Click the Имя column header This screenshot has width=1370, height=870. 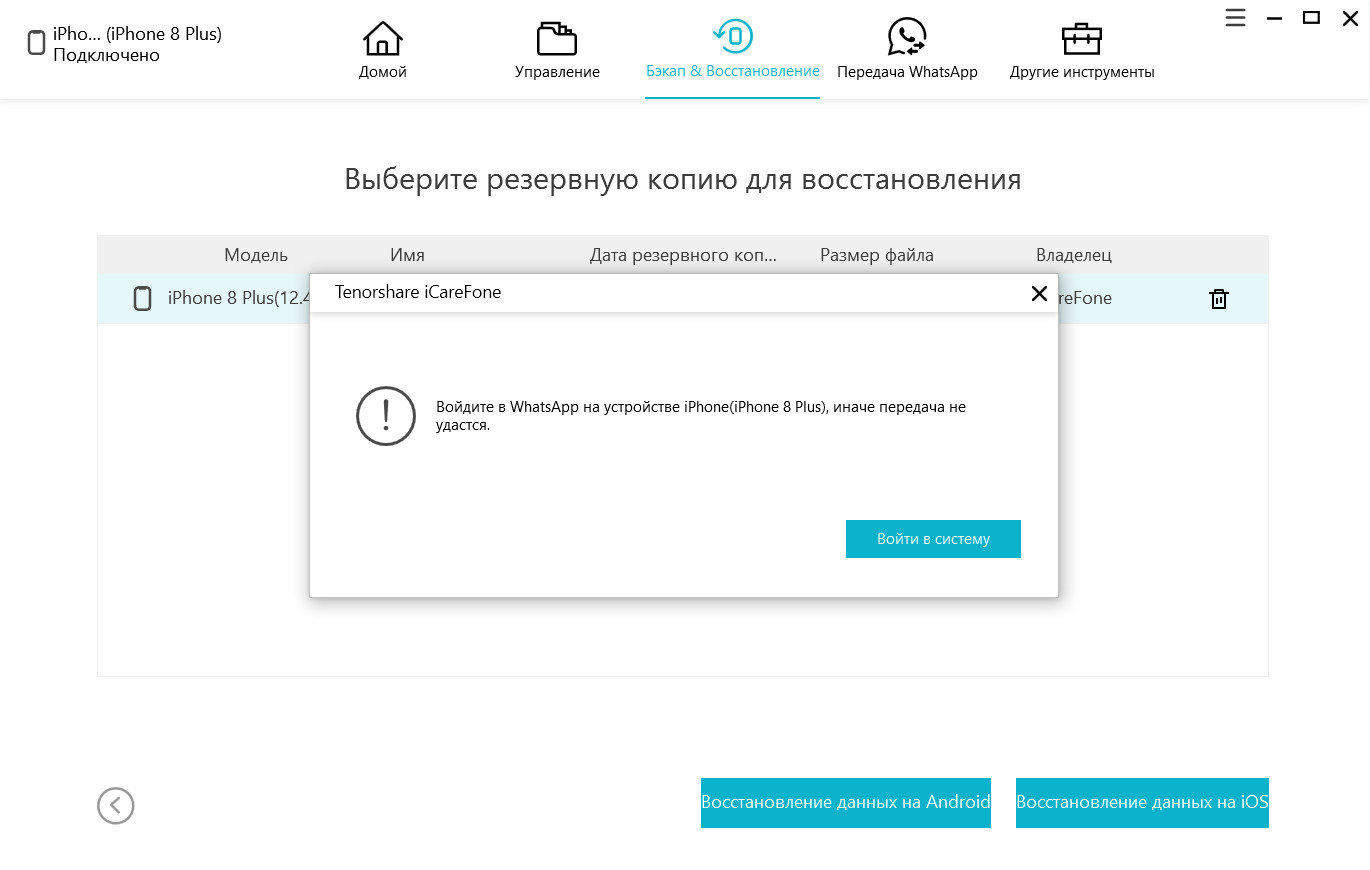click(x=407, y=255)
